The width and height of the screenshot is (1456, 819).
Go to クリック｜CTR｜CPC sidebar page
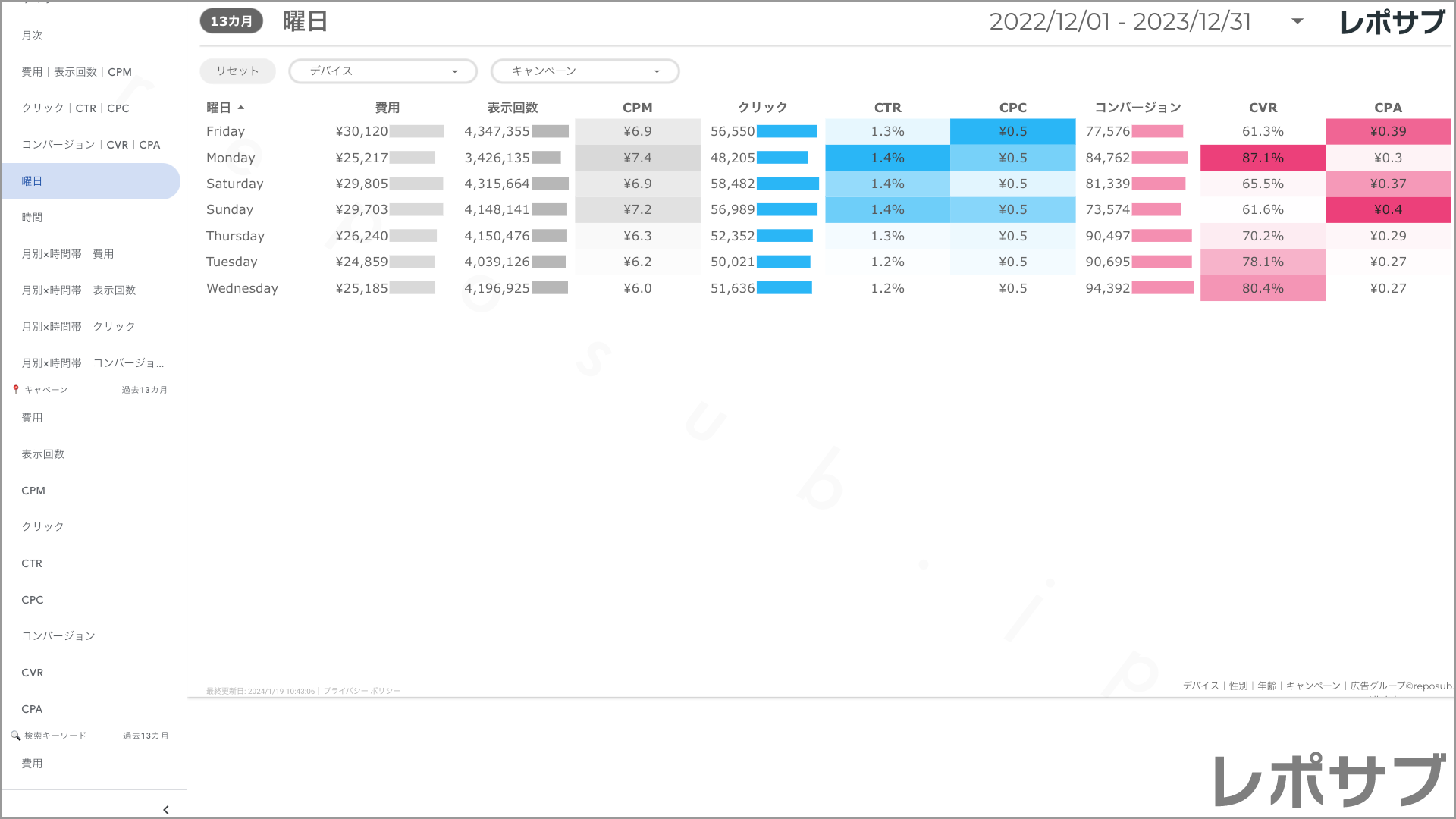coord(75,108)
